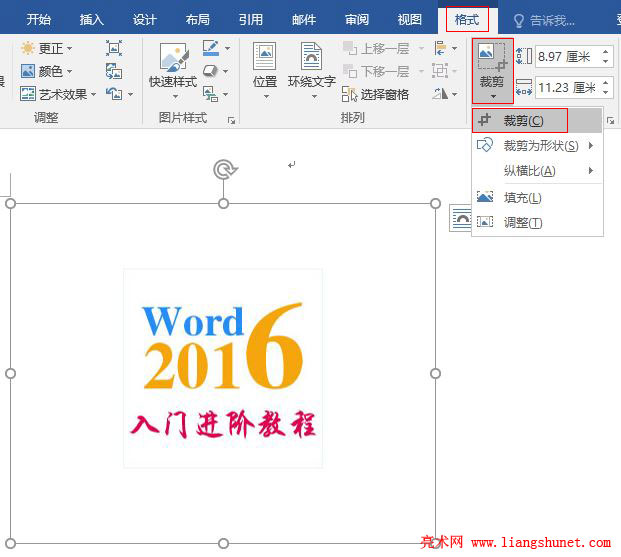Decrease picture height with the down arrow
The image size is (621, 557).
coord(606,61)
